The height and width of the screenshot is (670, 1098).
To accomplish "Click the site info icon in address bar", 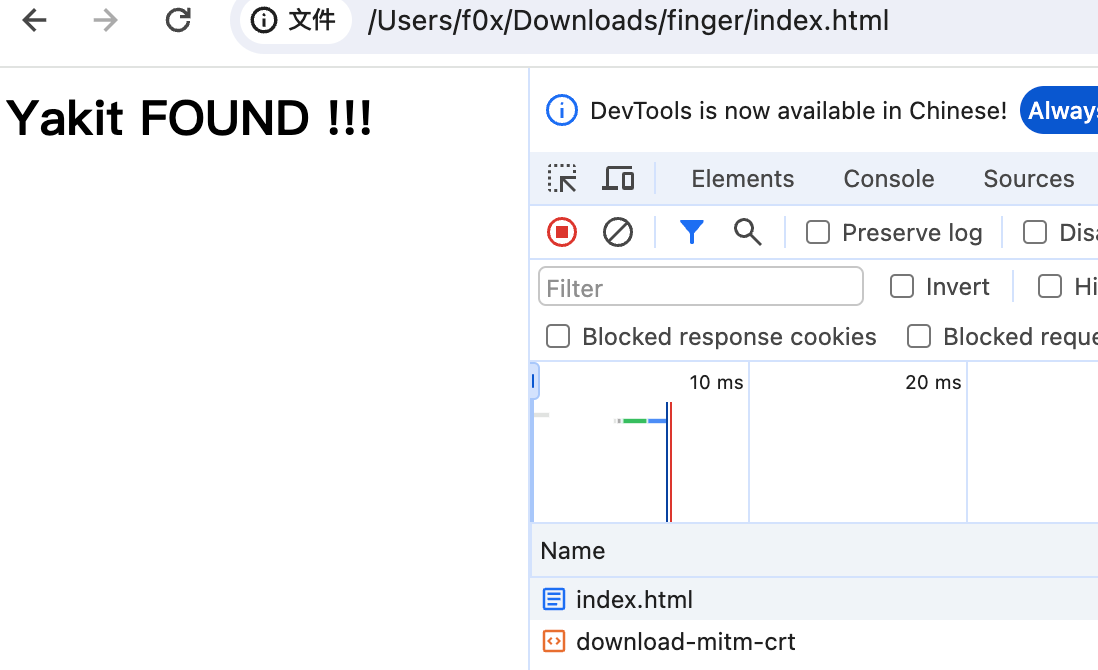I will click(264, 21).
